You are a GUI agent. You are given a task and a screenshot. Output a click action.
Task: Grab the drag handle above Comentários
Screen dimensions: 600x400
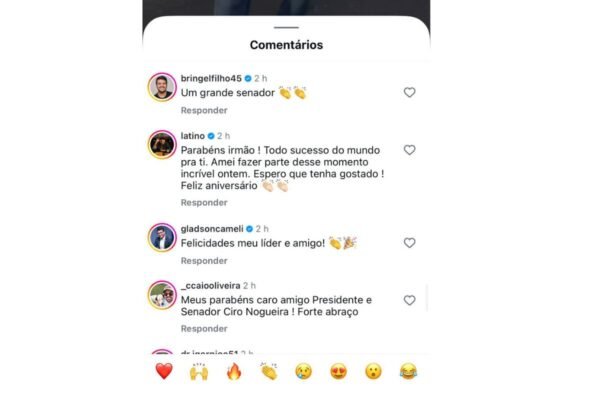tap(286, 27)
